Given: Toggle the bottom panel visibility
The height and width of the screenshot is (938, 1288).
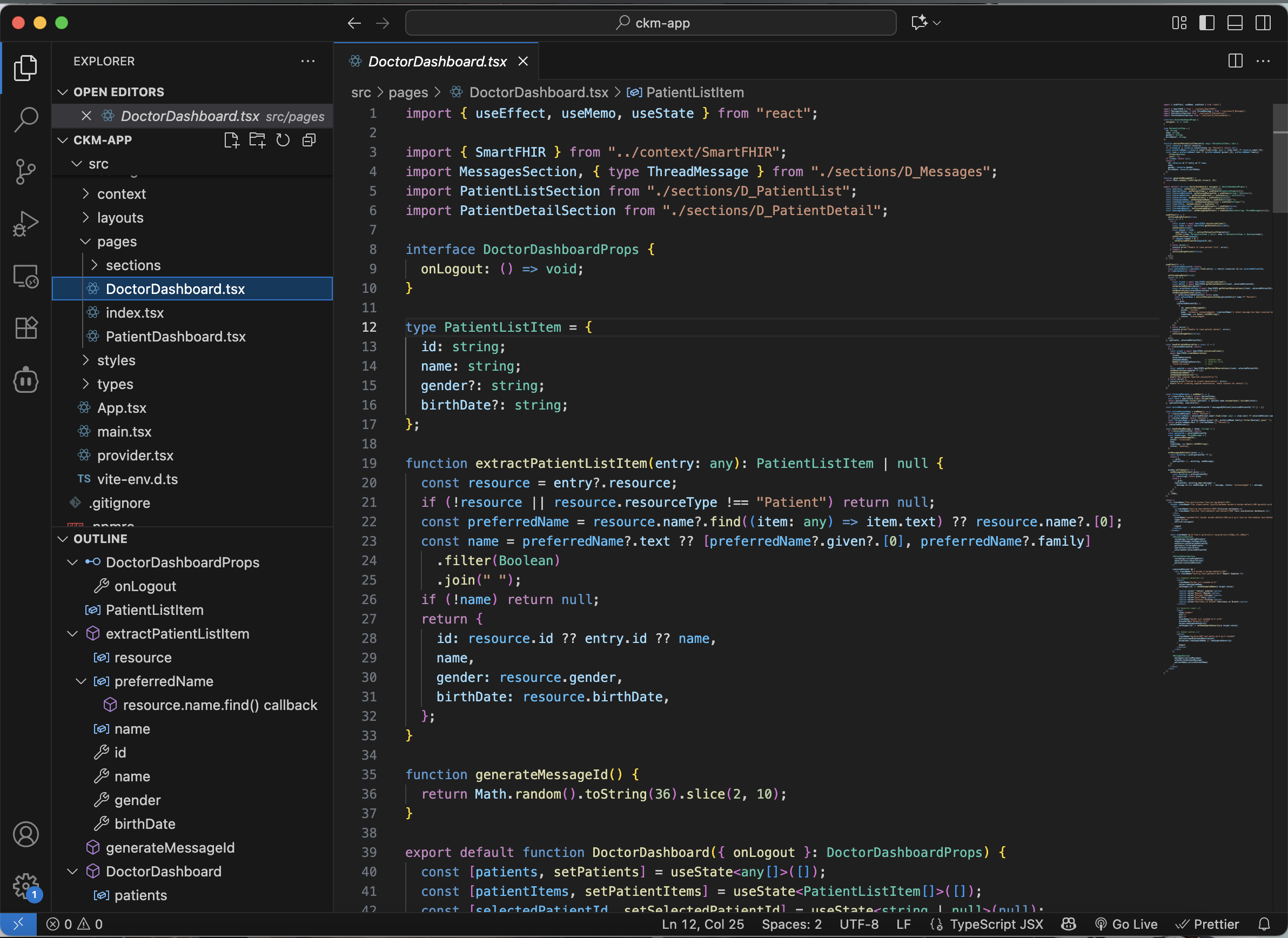Looking at the screenshot, I should [1235, 23].
